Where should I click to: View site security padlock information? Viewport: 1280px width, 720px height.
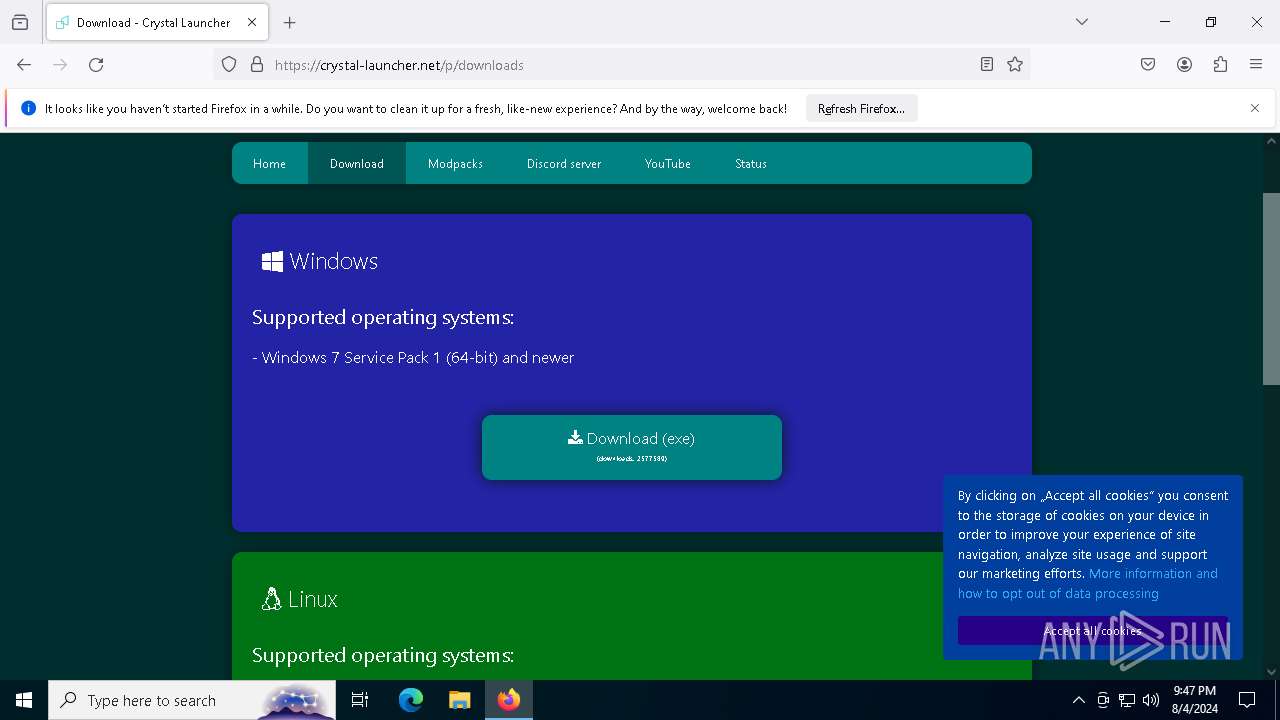tap(257, 65)
